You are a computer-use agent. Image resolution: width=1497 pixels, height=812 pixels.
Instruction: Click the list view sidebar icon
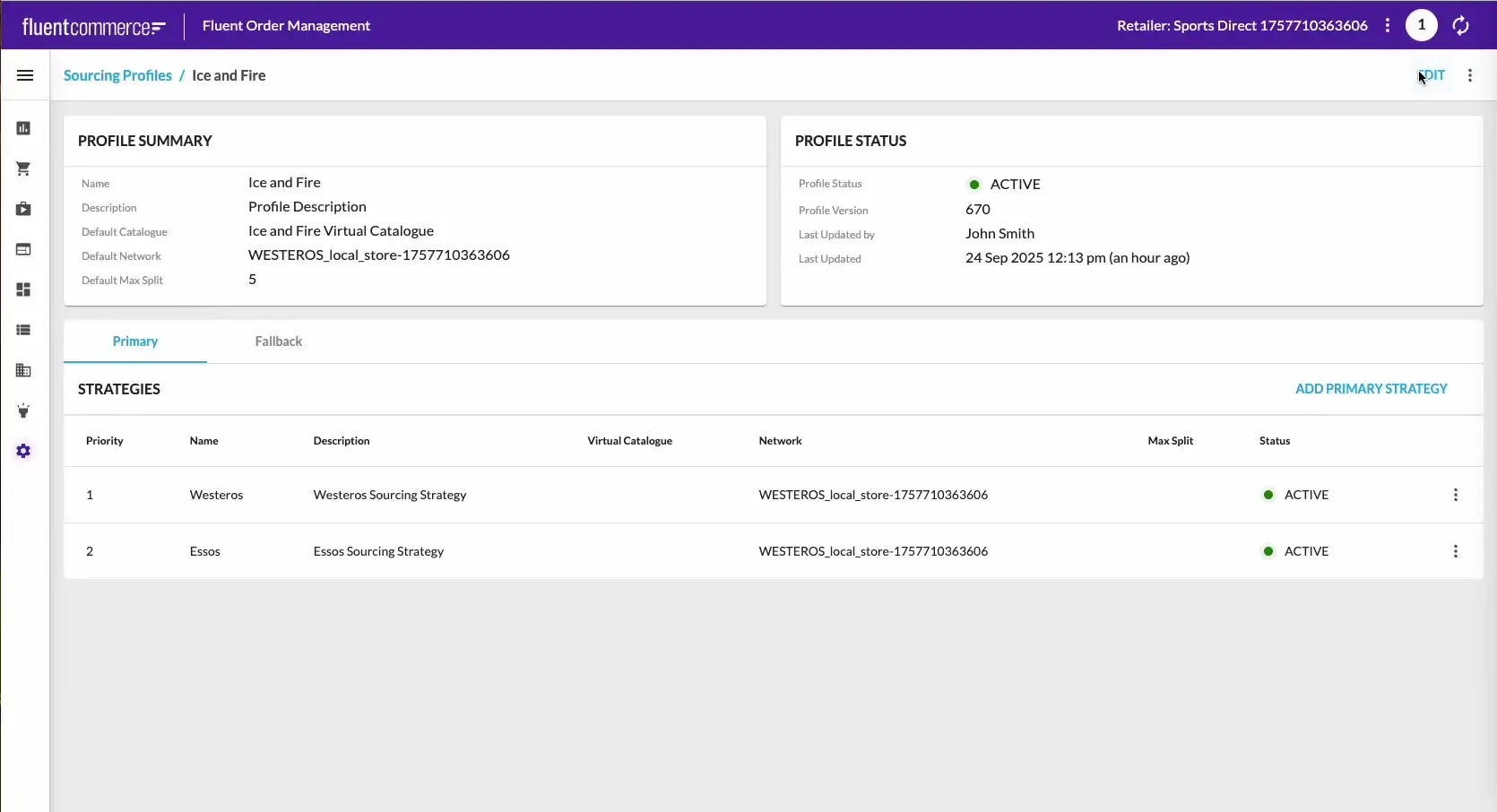(x=24, y=330)
